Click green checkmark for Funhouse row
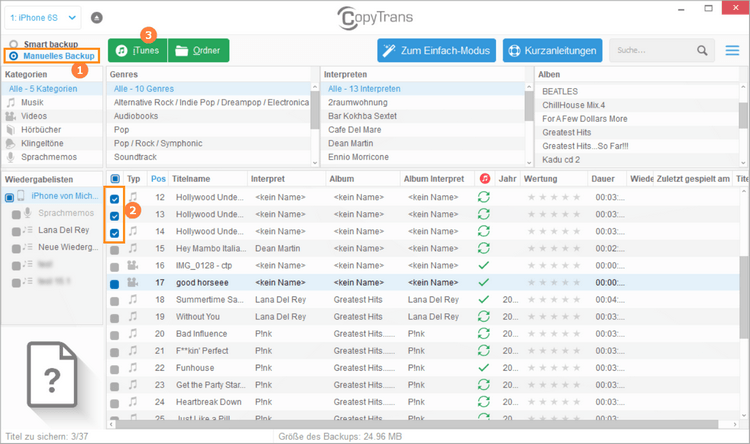Viewport: 750px width, 444px height. [484, 367]
